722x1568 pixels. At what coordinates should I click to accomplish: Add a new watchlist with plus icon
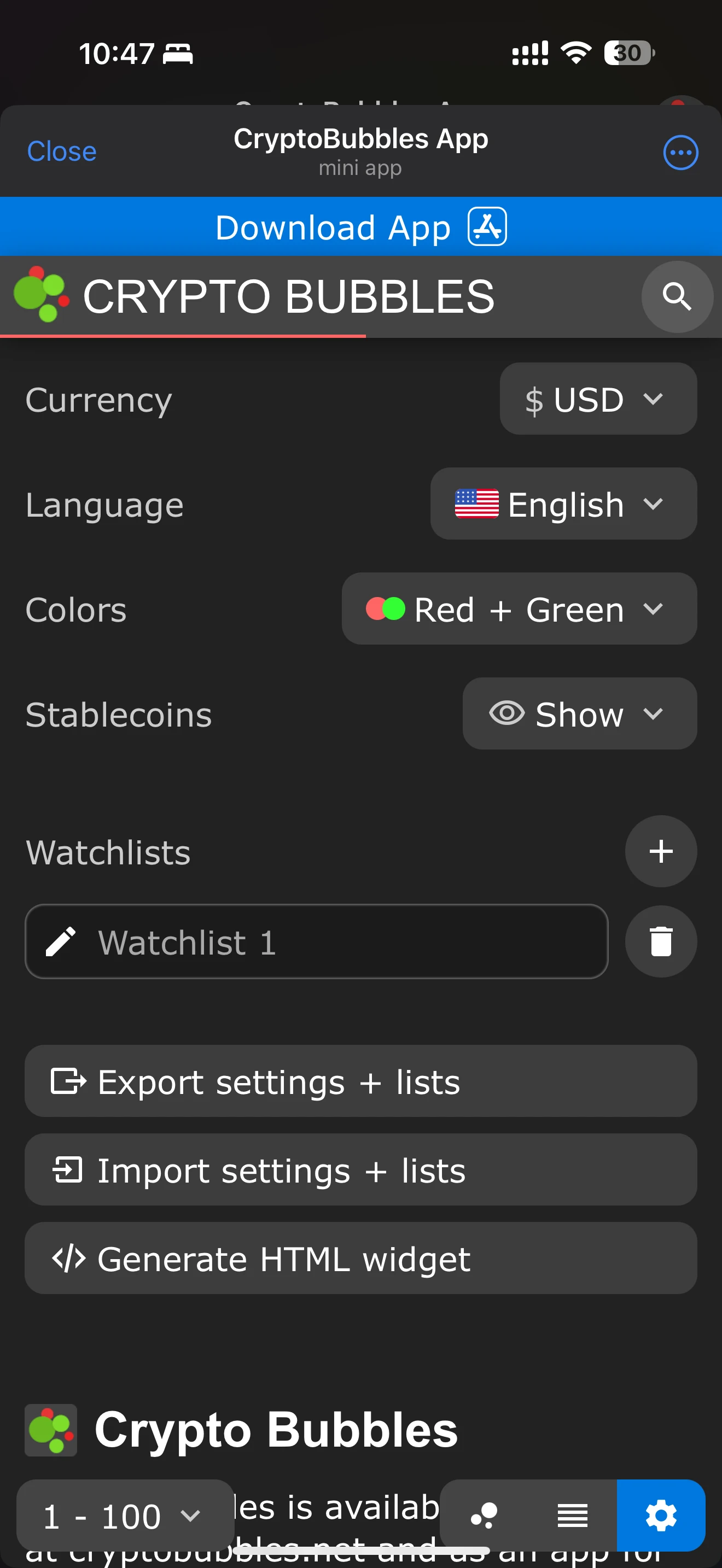(x=661, y=851)
